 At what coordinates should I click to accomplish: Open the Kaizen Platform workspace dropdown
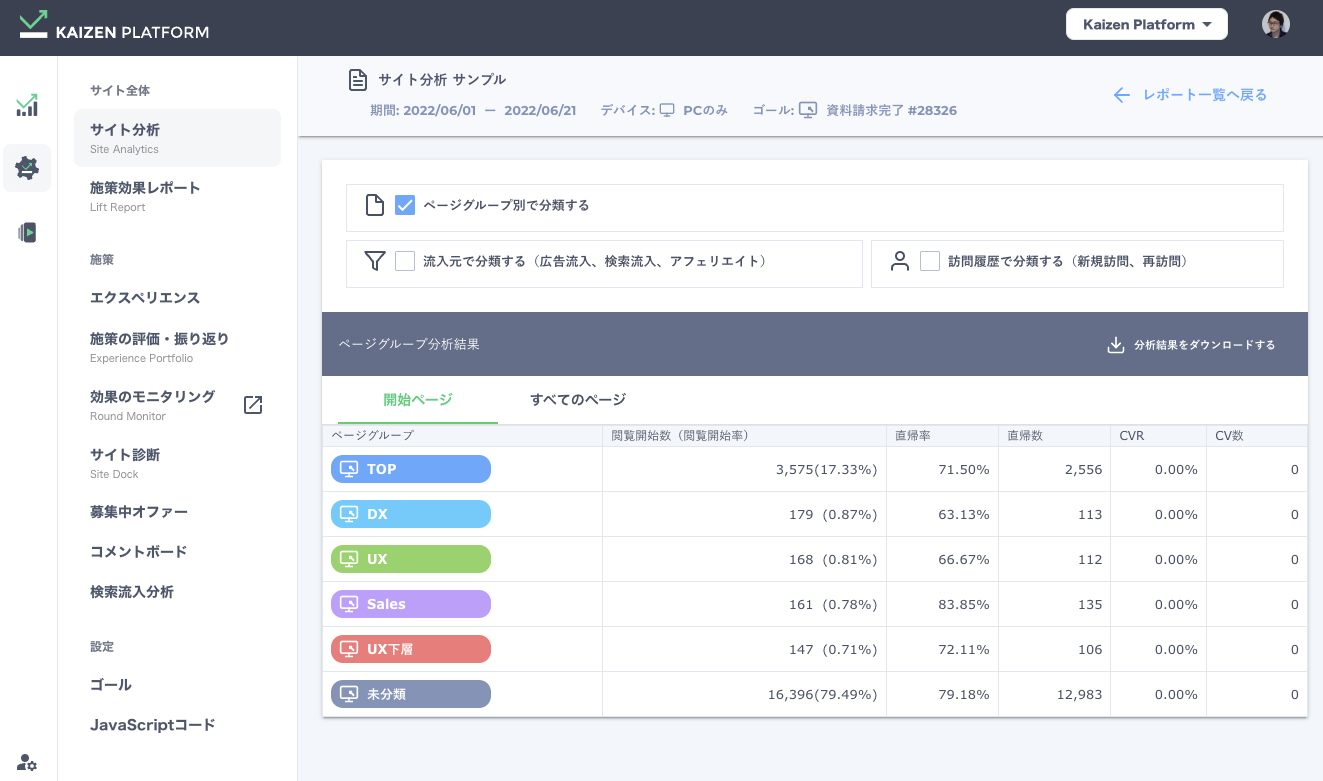coord(1146,23)
